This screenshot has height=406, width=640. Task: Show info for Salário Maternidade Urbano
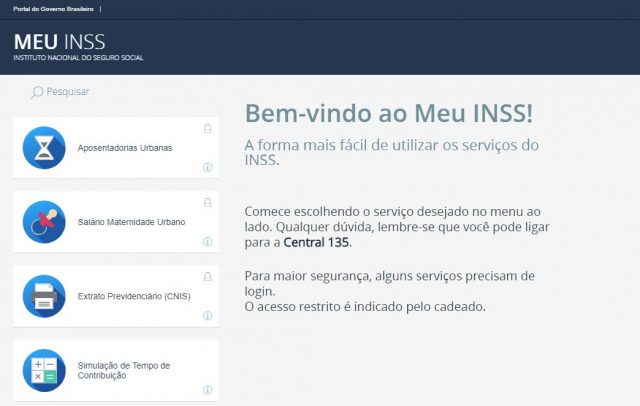tap(207, 242)
